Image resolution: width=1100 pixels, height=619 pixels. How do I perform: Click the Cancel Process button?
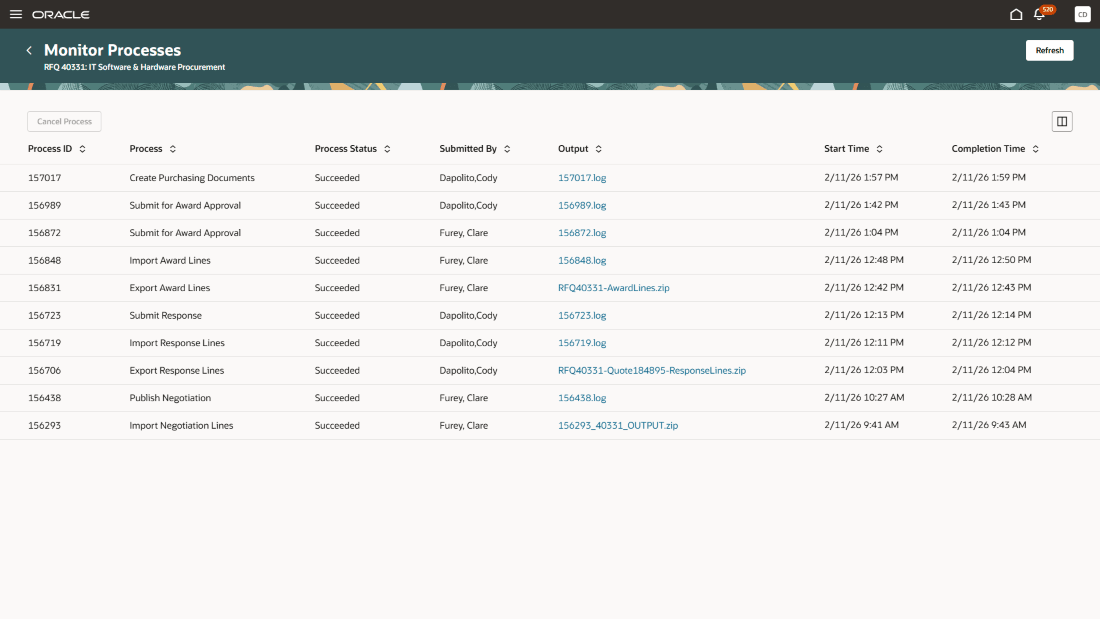point(64,120)
